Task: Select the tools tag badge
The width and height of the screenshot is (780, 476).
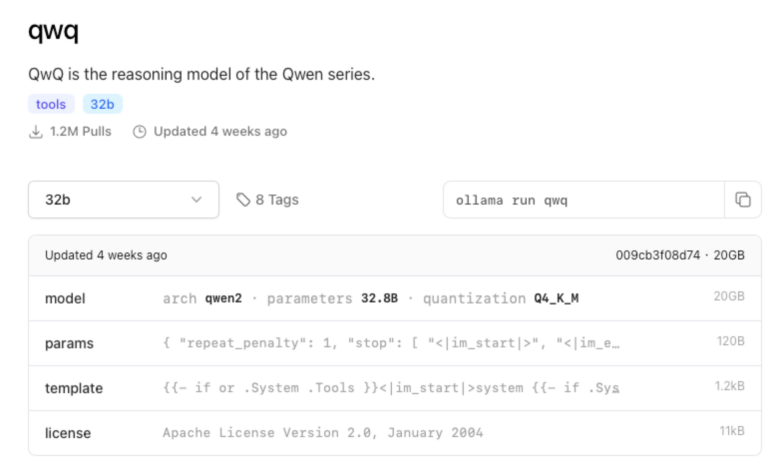Action: pyautogui.click(x=51, y=104)
